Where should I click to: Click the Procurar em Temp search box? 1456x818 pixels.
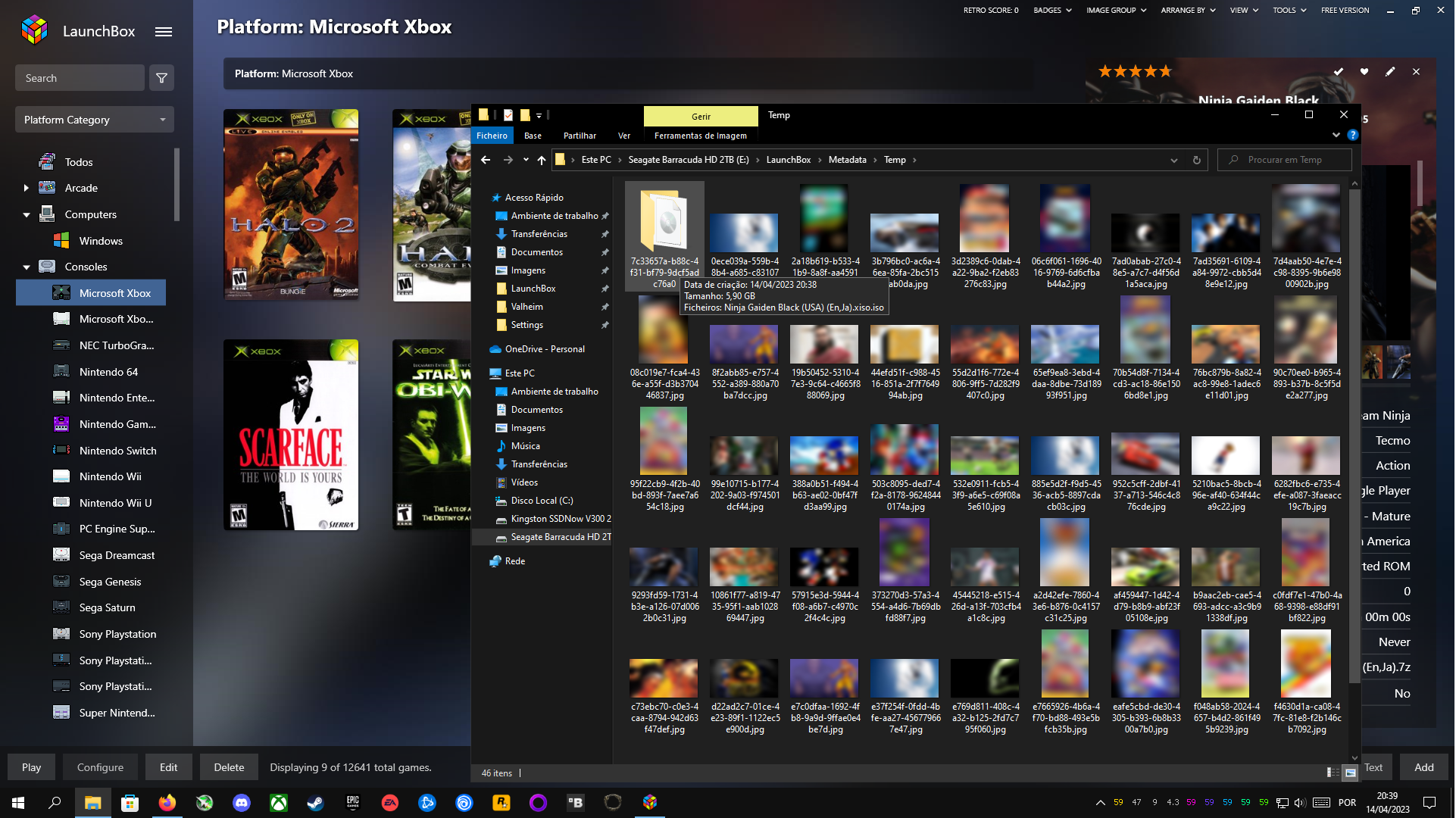pyautogui.click(x=1285, y=160)
